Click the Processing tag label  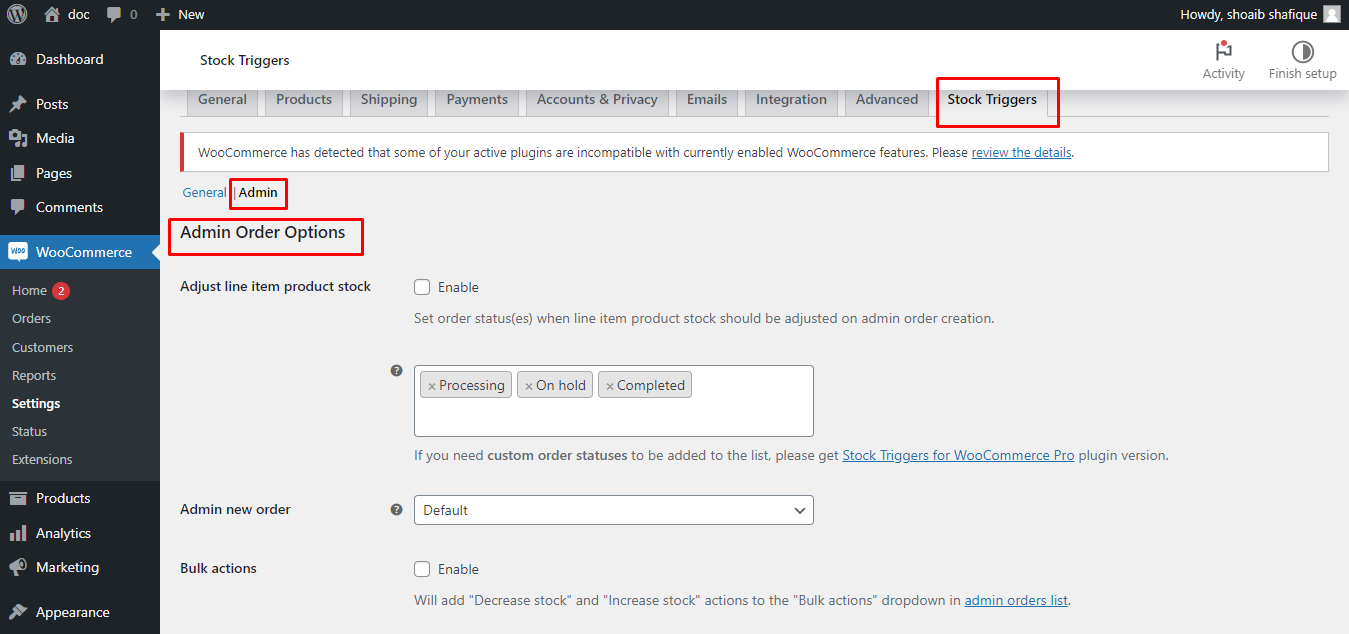coord(472,386)
